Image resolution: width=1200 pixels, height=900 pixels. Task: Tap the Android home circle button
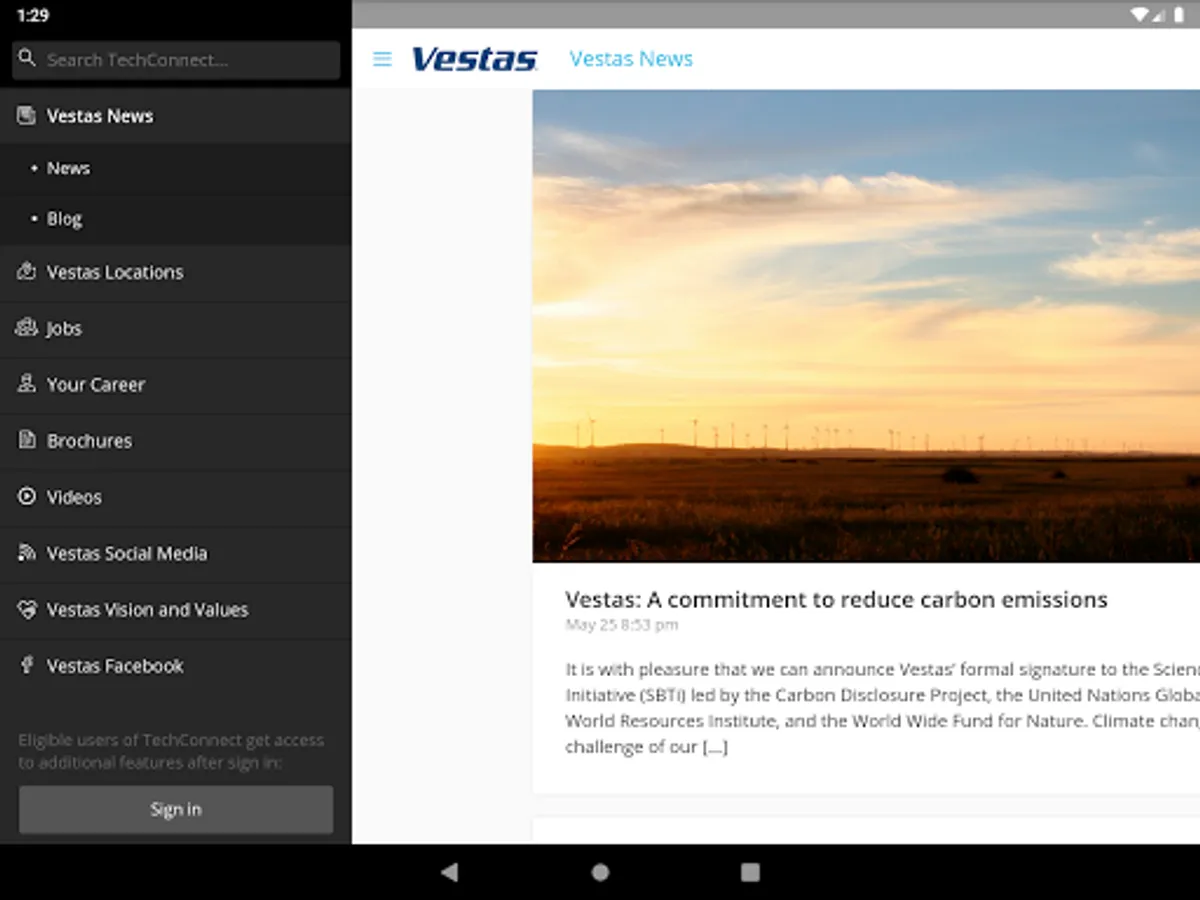(600, 872)
